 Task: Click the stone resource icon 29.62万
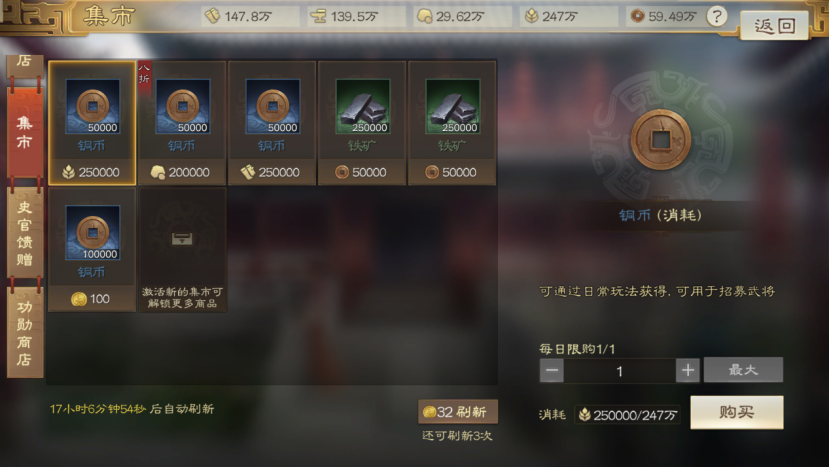pos(425,16)
